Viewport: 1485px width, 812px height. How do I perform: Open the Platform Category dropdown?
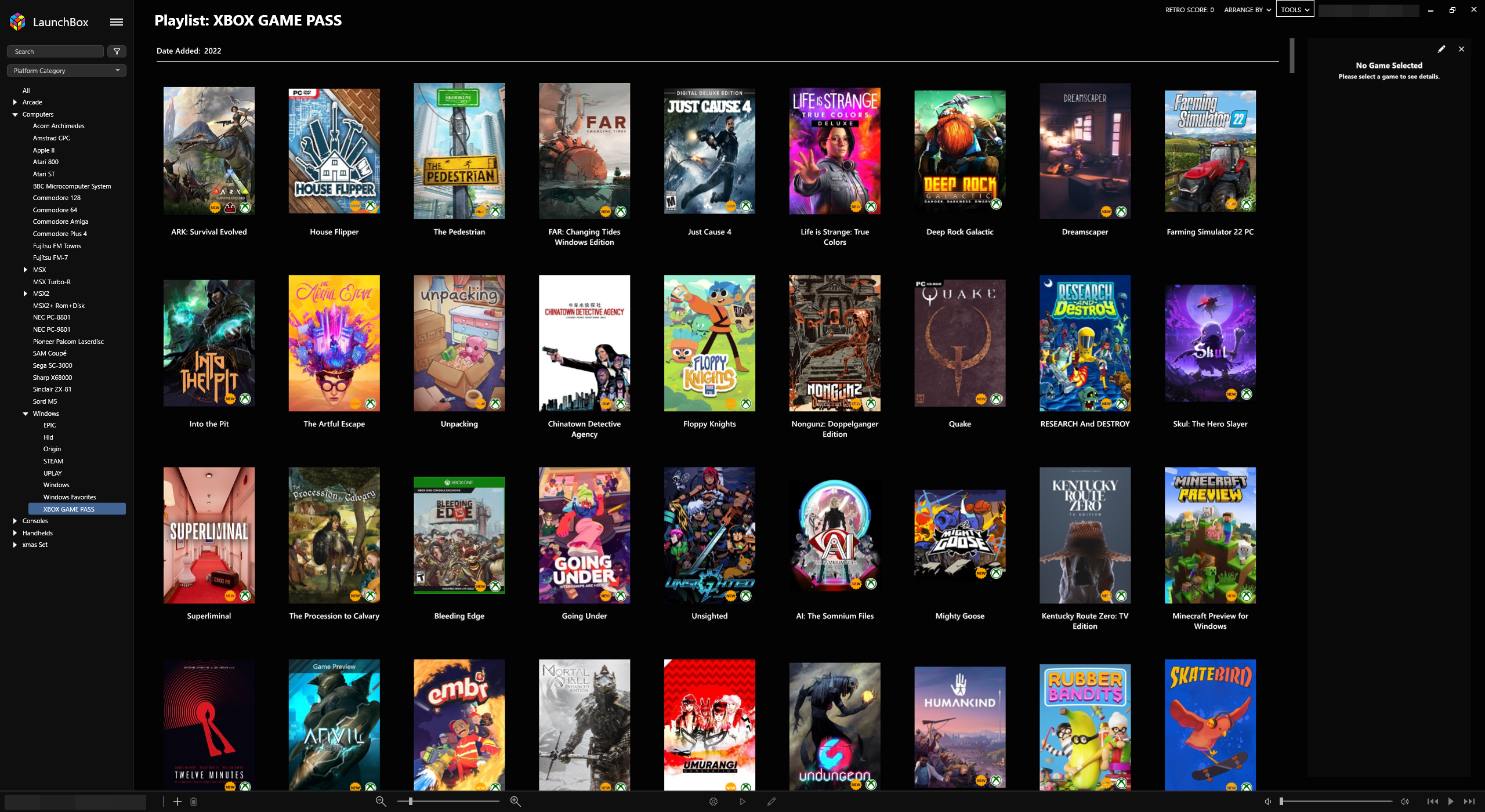pyautogui.click(x=66, y=71)
